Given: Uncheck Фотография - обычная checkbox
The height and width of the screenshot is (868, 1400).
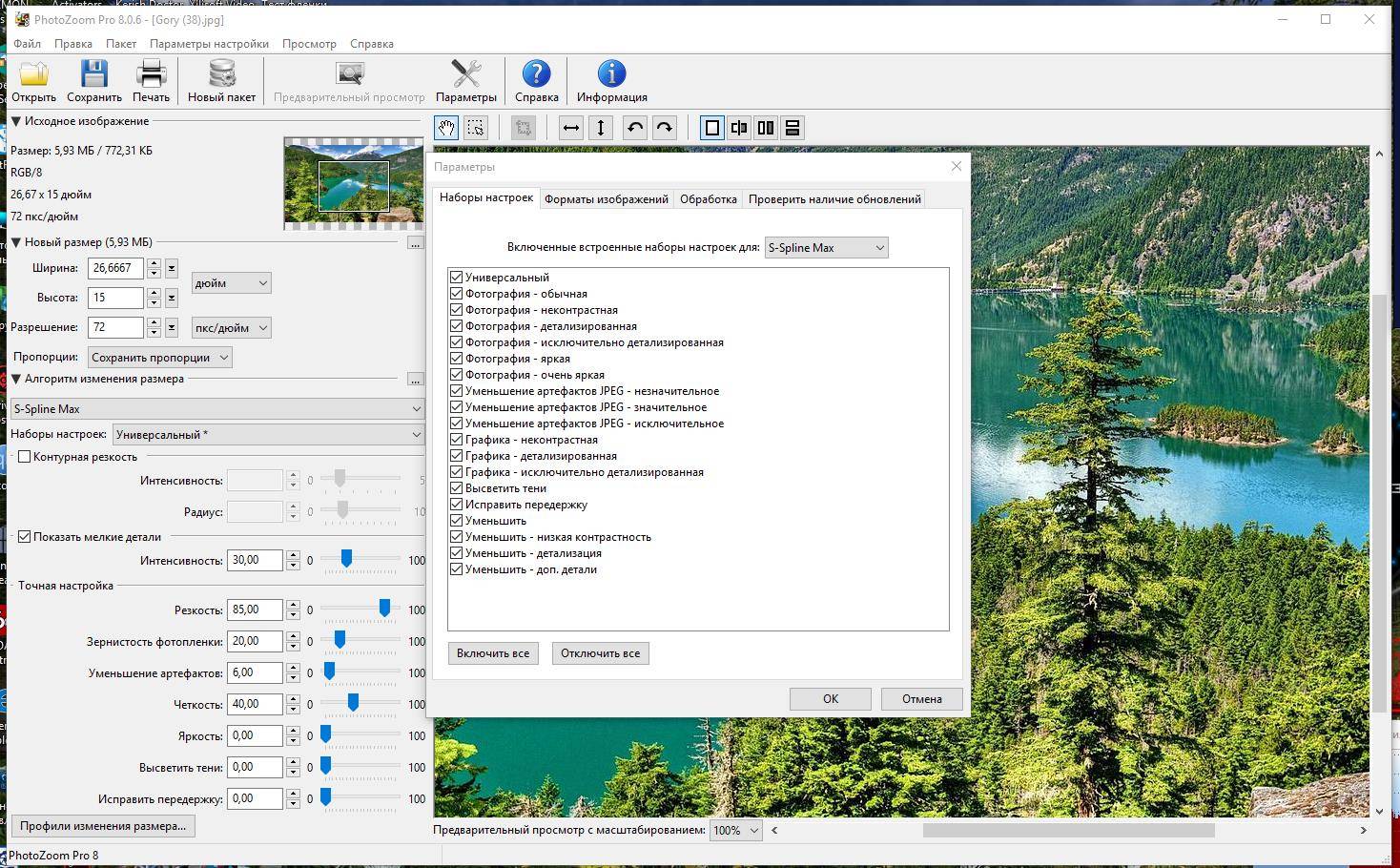Looking at the screenshot, I should [456, 294].
